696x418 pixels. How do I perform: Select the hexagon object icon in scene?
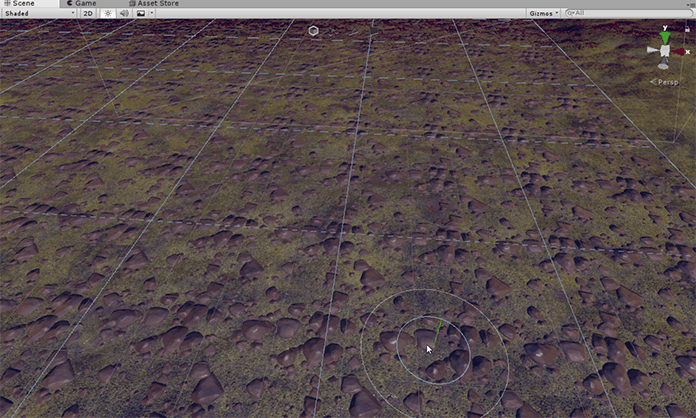tap(314, 31)
